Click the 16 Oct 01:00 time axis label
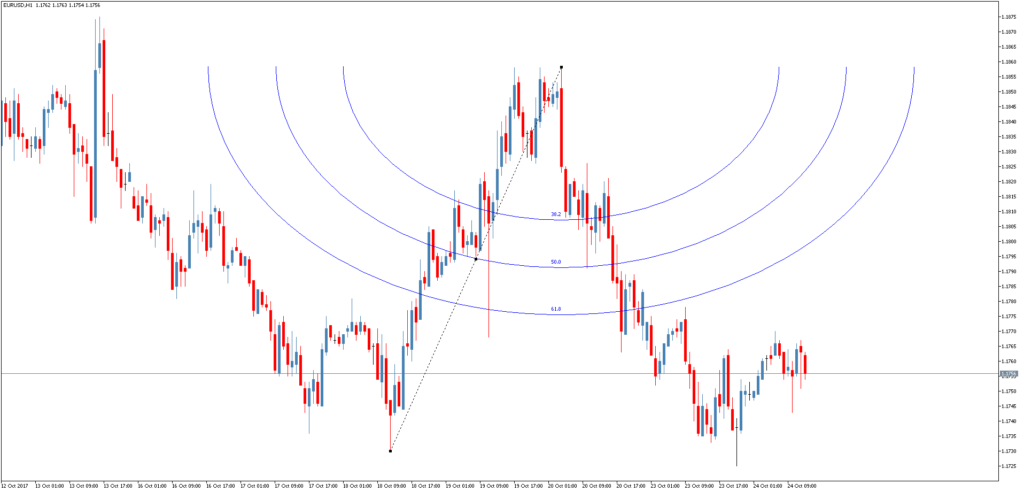The width and height of the screenshot is (1024, 492). tap(152, 486)
